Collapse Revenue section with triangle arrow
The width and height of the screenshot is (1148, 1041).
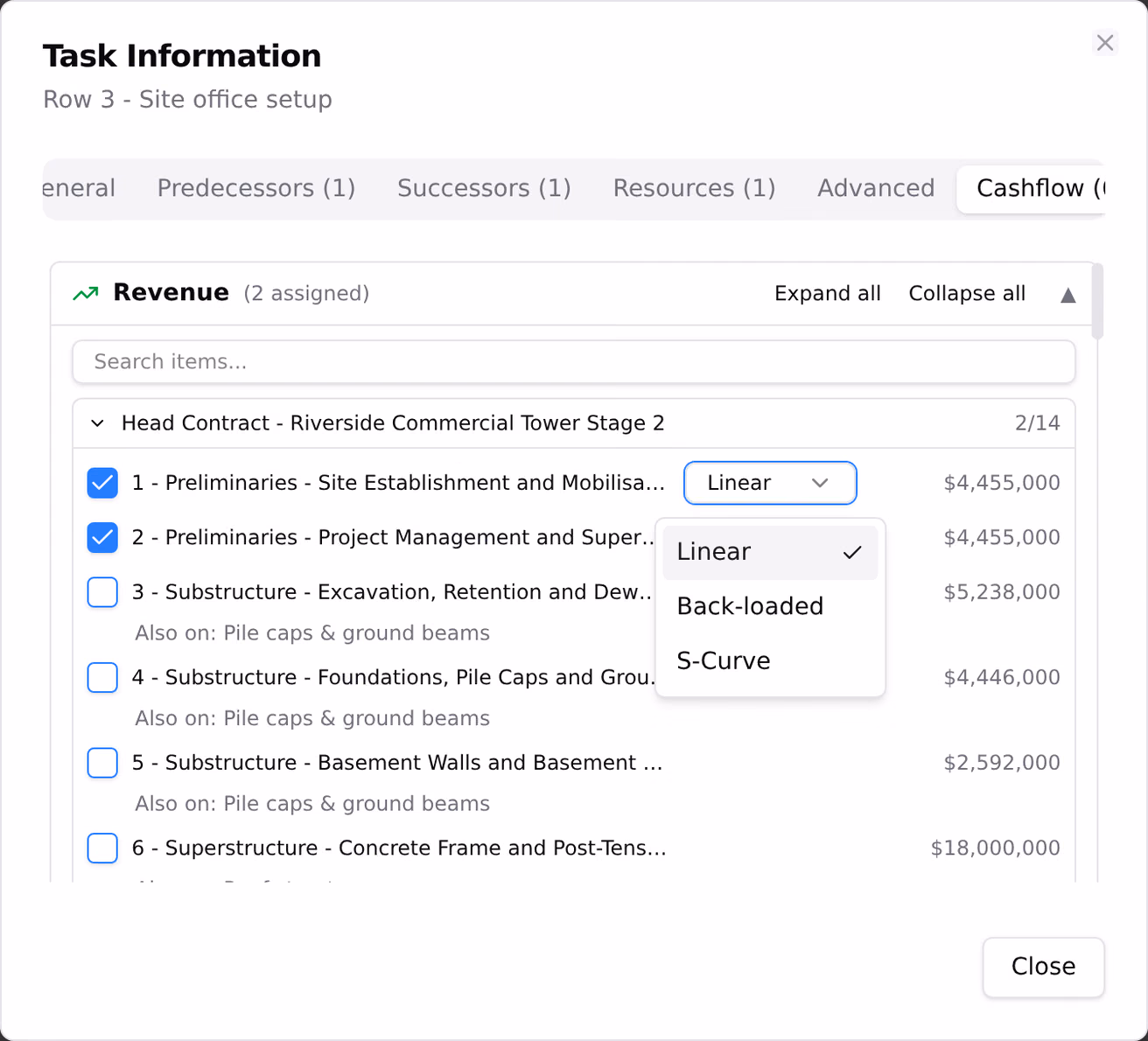click(x=1067, y=295)
